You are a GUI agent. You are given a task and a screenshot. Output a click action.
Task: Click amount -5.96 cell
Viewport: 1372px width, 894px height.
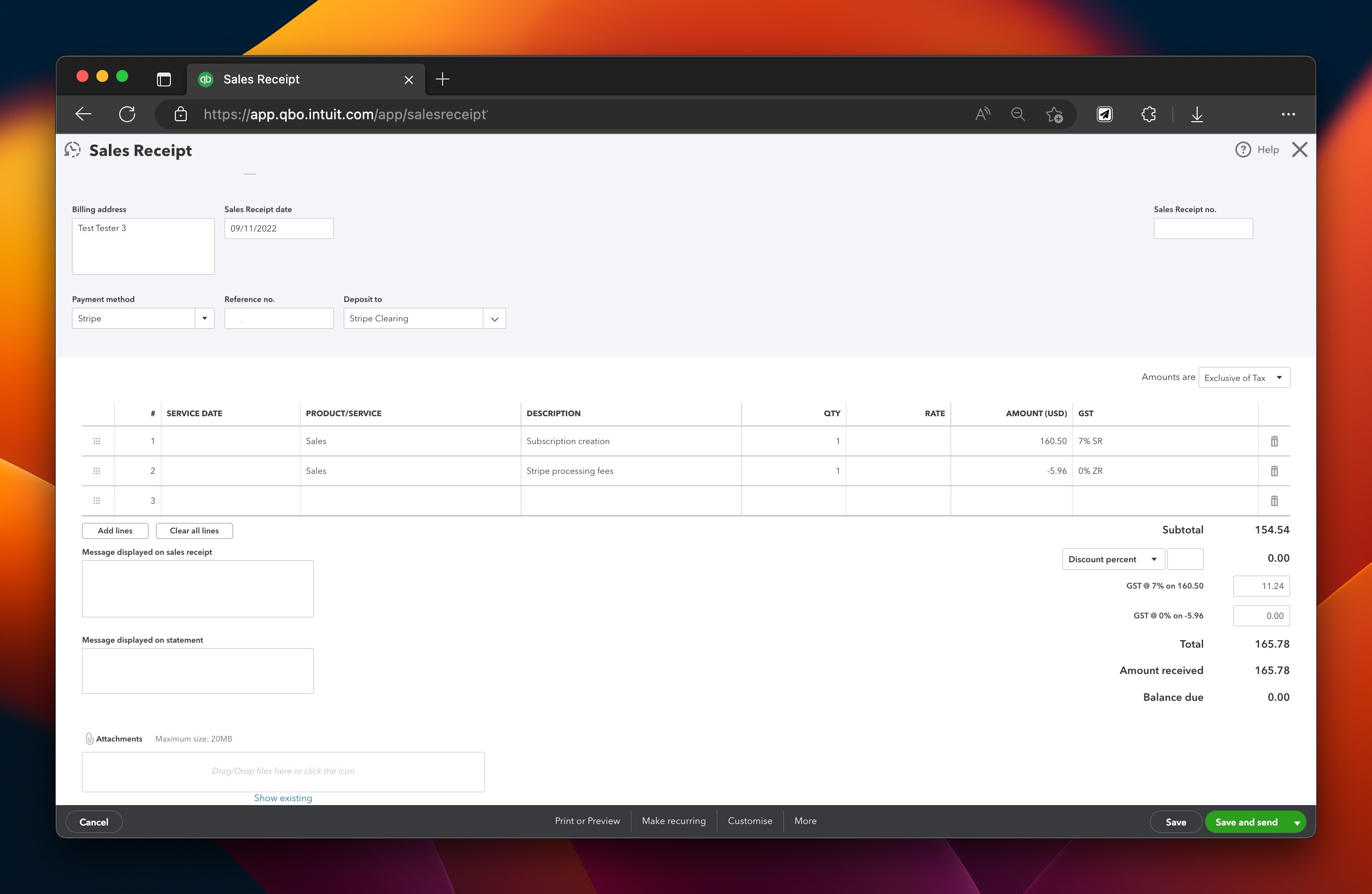pos(1011,471)
